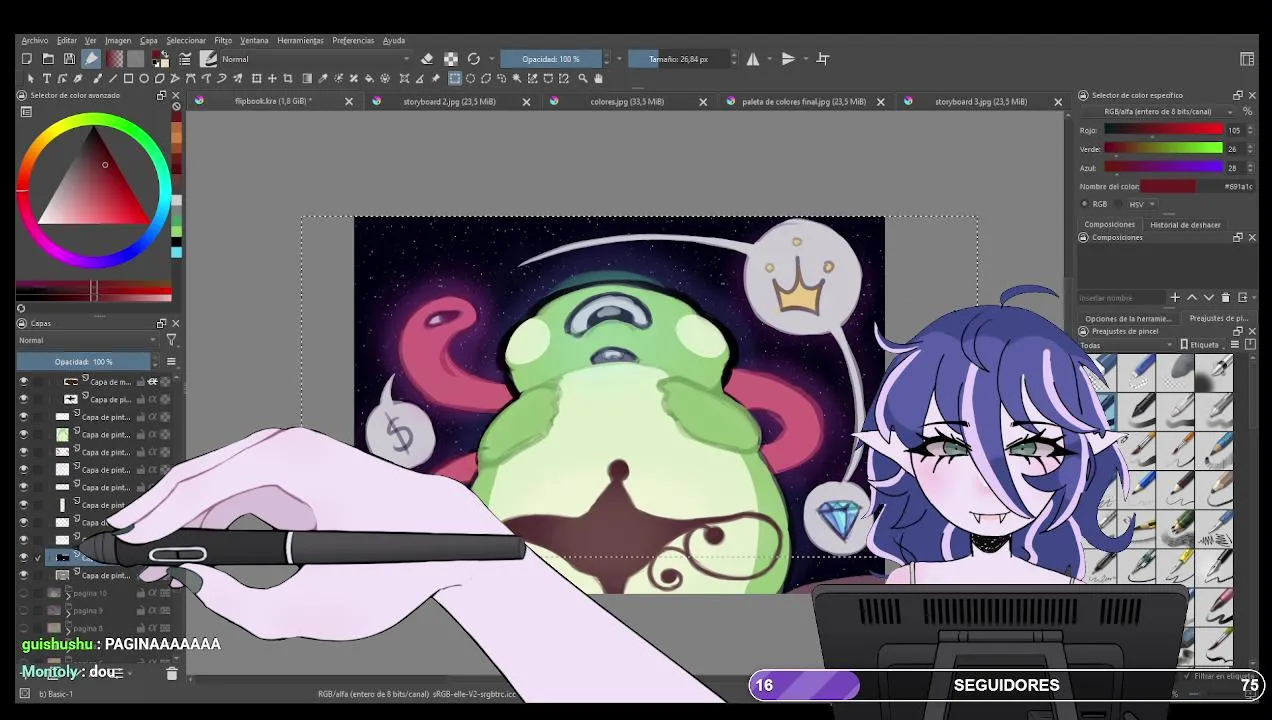Select the zoom magnifier tool
1272x720 pixels.
click(x=583, y=78)
